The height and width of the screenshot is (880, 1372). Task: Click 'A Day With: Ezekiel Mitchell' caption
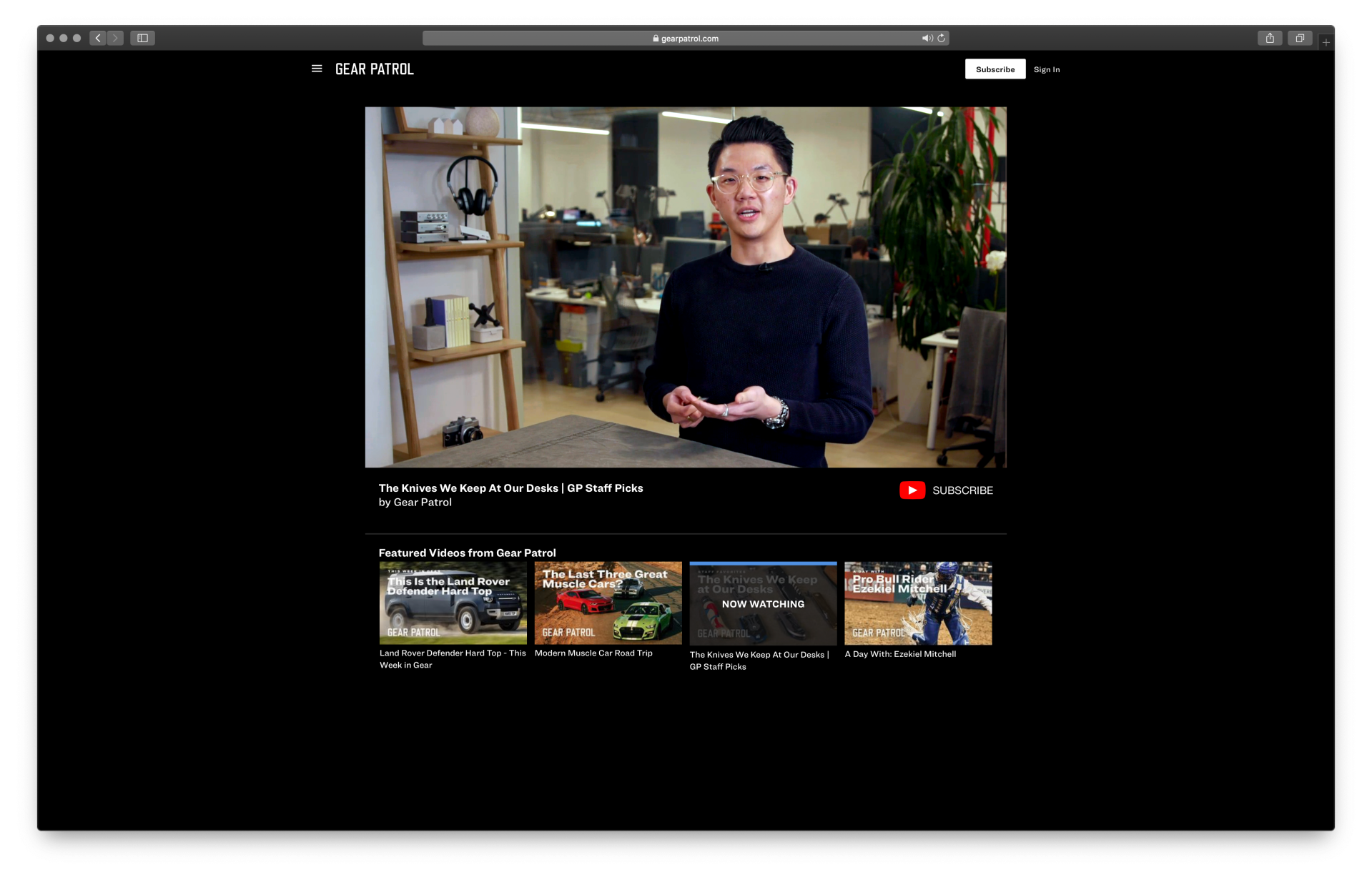click(x=900, y=654)
